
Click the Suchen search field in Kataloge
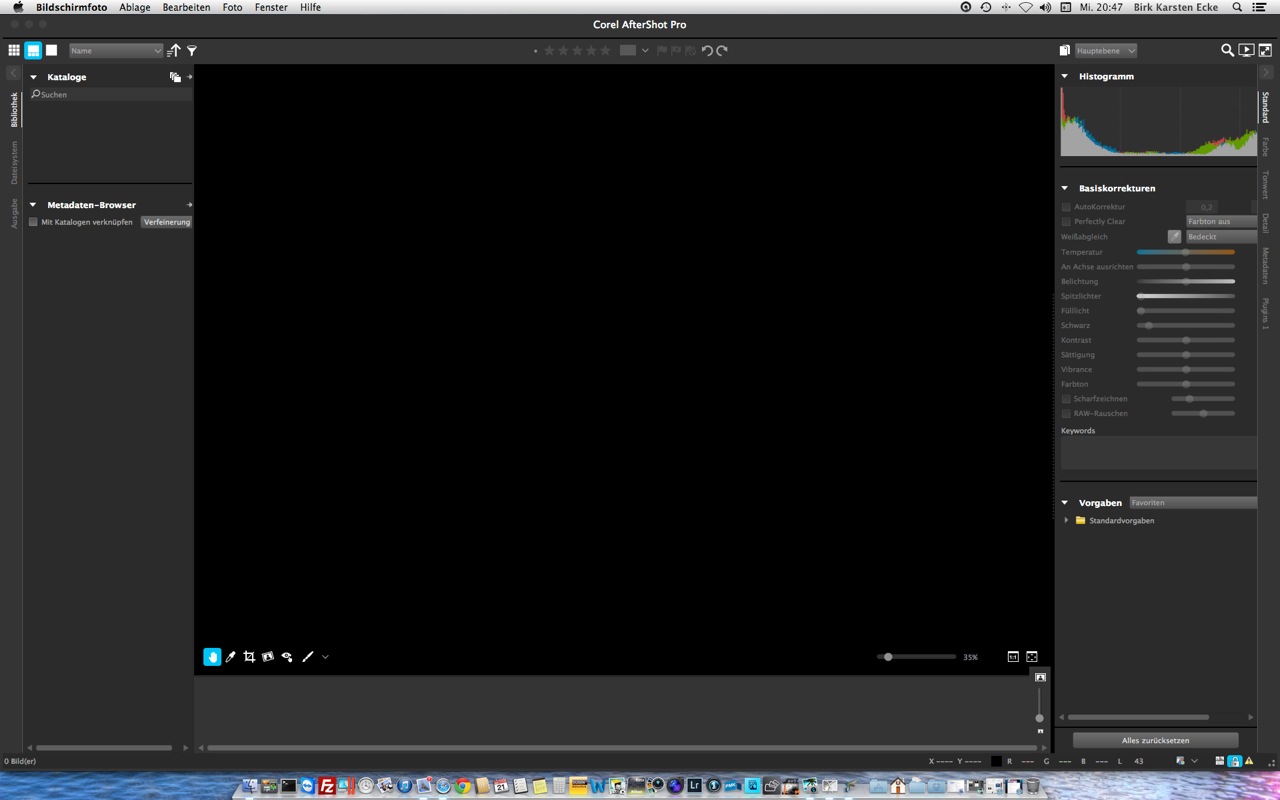110,95
